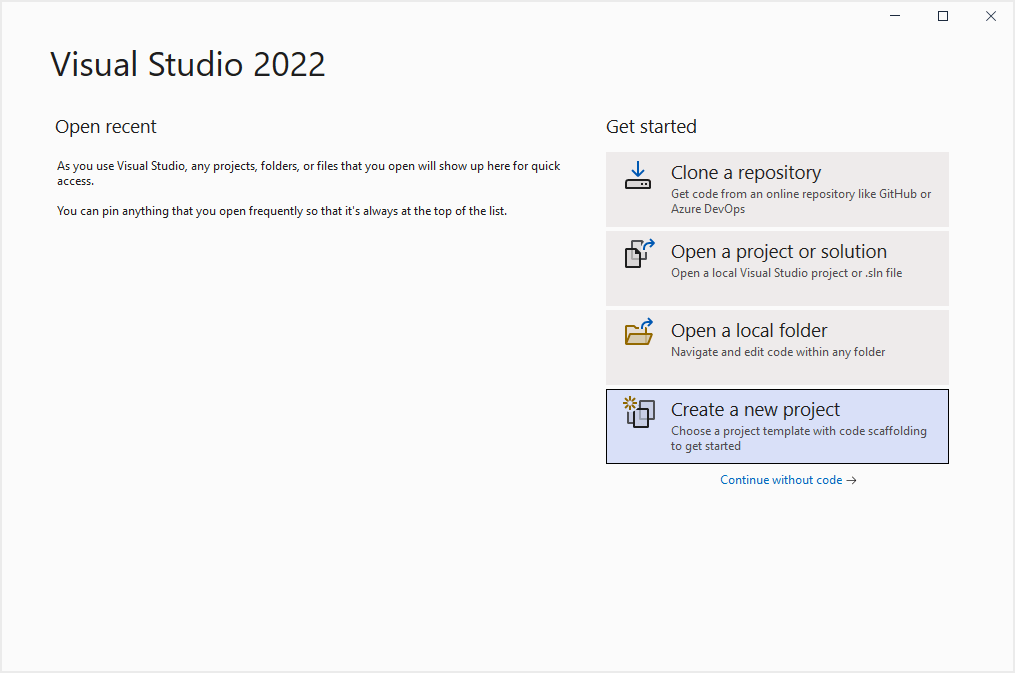Viewport: 1015px width, 673px height.
Task: Start with the Create a new project title
Action: 755,410
